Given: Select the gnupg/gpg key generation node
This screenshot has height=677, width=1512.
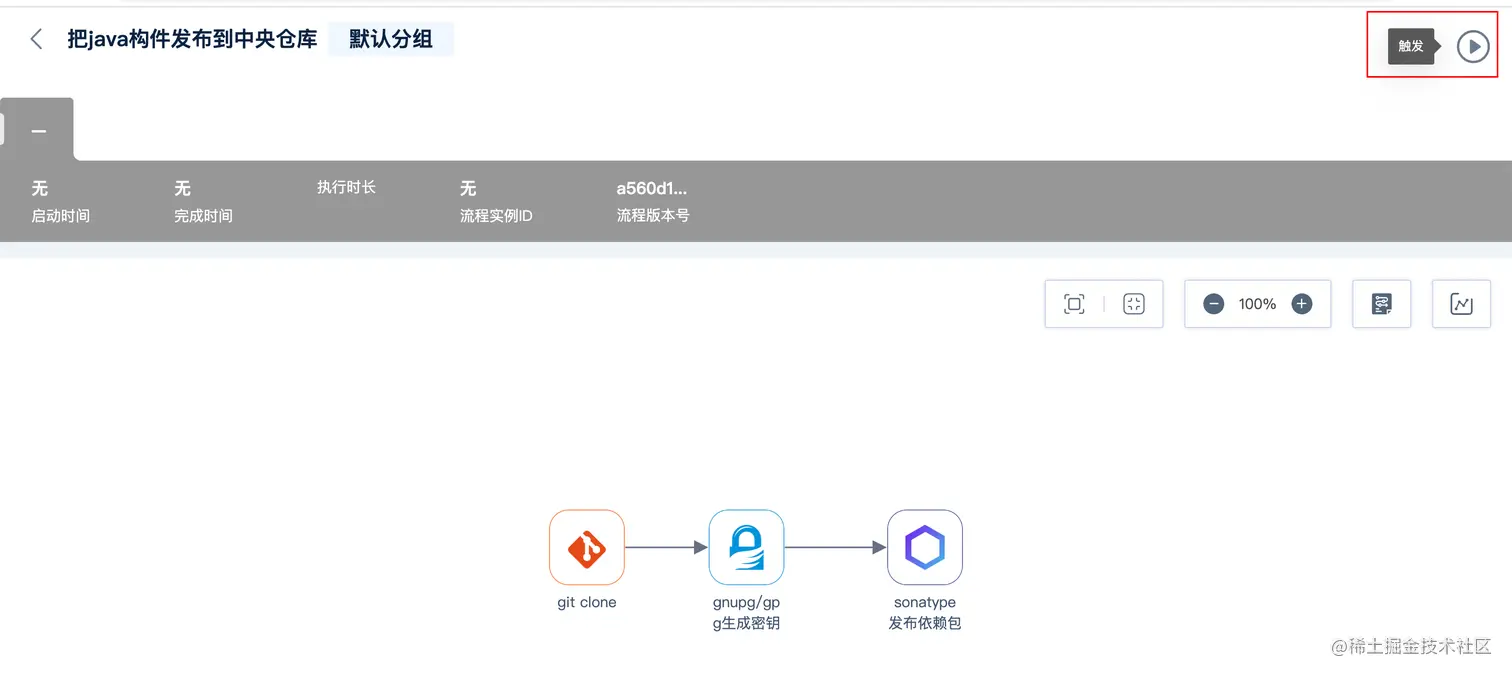Looking at the screenshot, I should 746,547.
